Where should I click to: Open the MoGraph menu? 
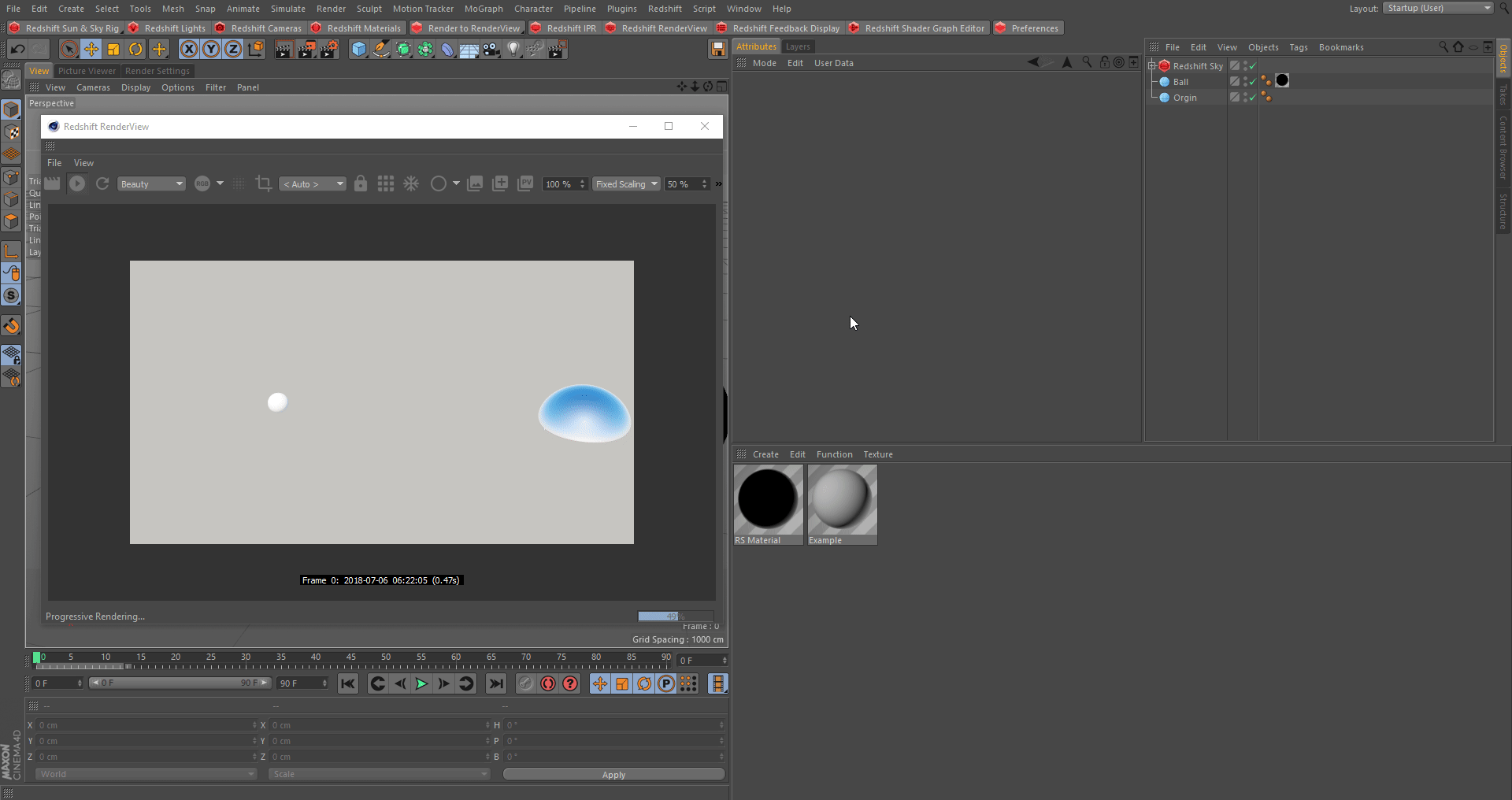[483, 9]
